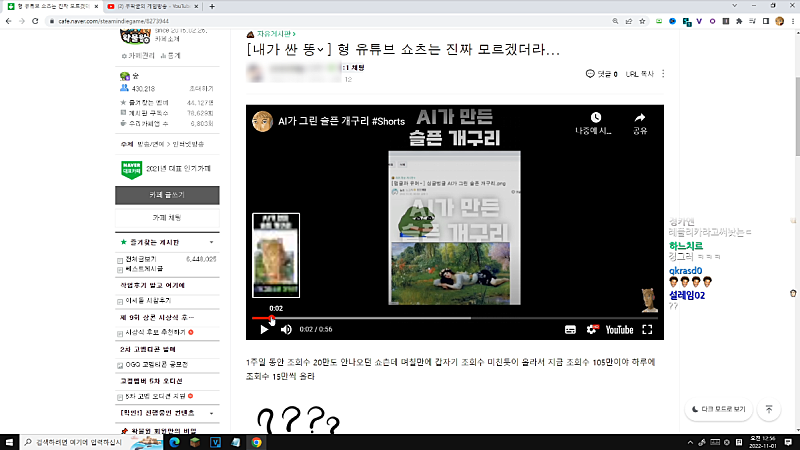
Task: Close the Naver cafe browser tab
Action: point(96,6)
